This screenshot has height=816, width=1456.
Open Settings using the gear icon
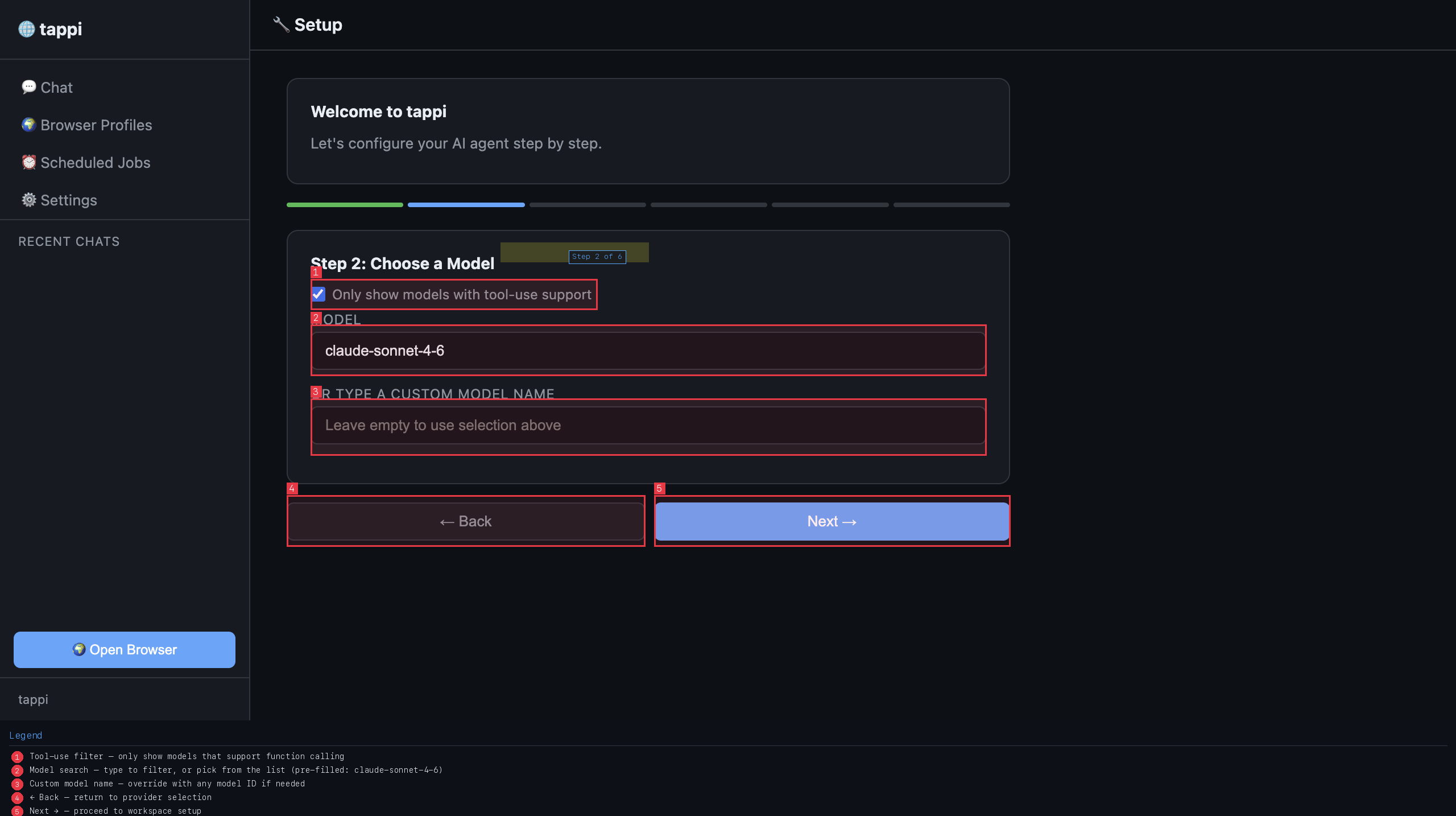(x=29, y=200)
